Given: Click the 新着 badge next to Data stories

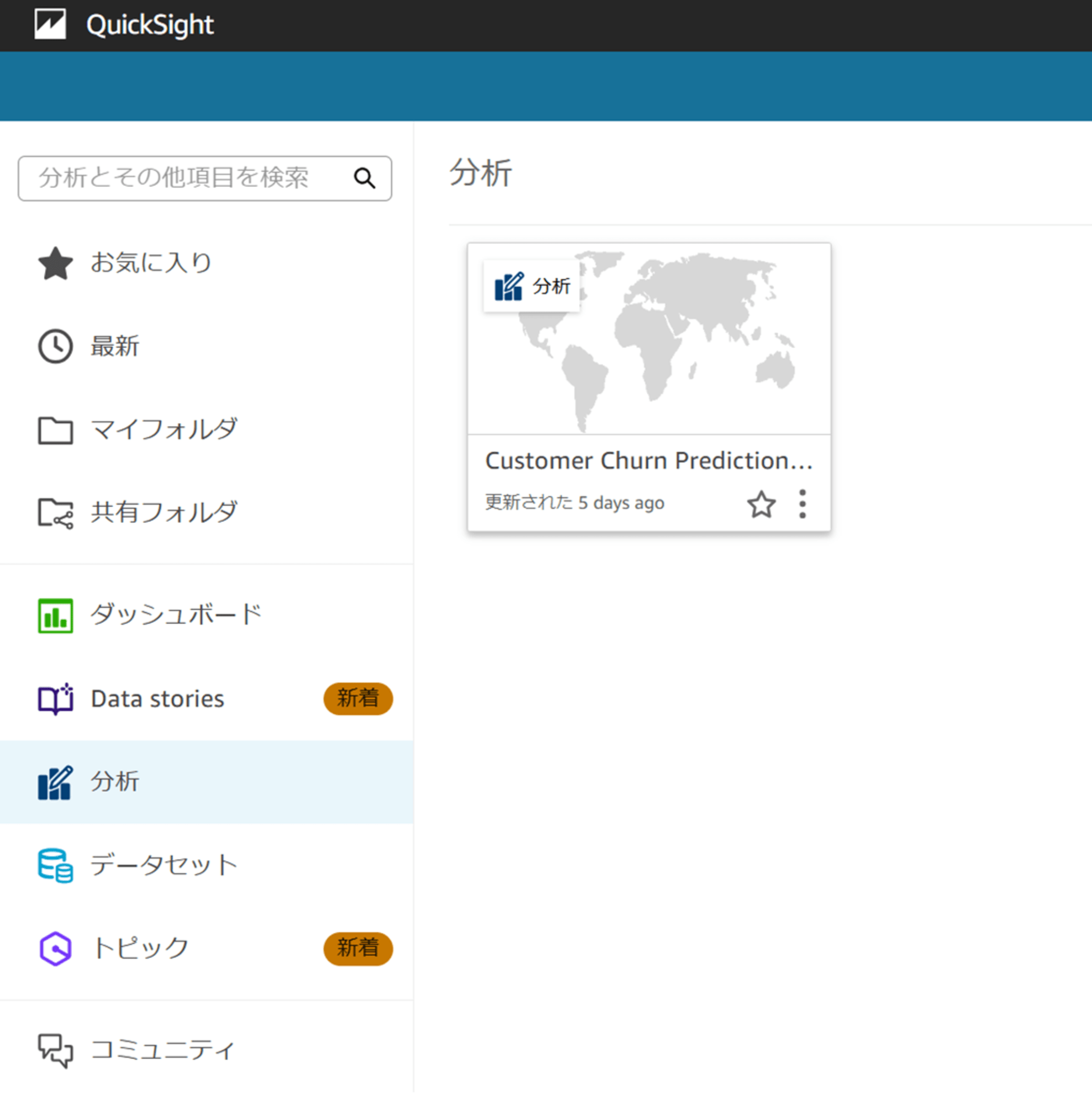Looking at the screenshot, I should (358, 698).
